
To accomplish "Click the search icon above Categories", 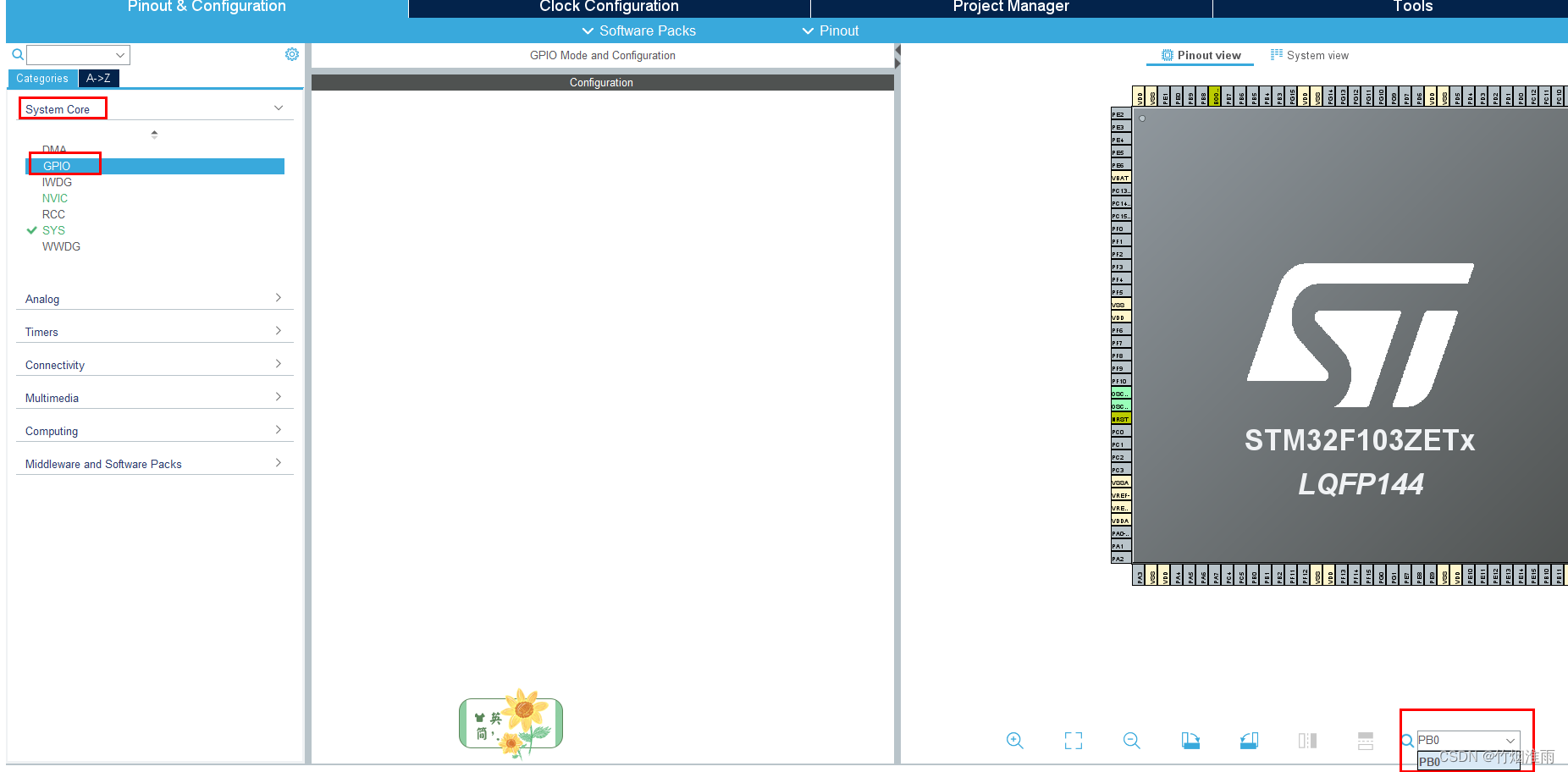I will tap(18, 54).
